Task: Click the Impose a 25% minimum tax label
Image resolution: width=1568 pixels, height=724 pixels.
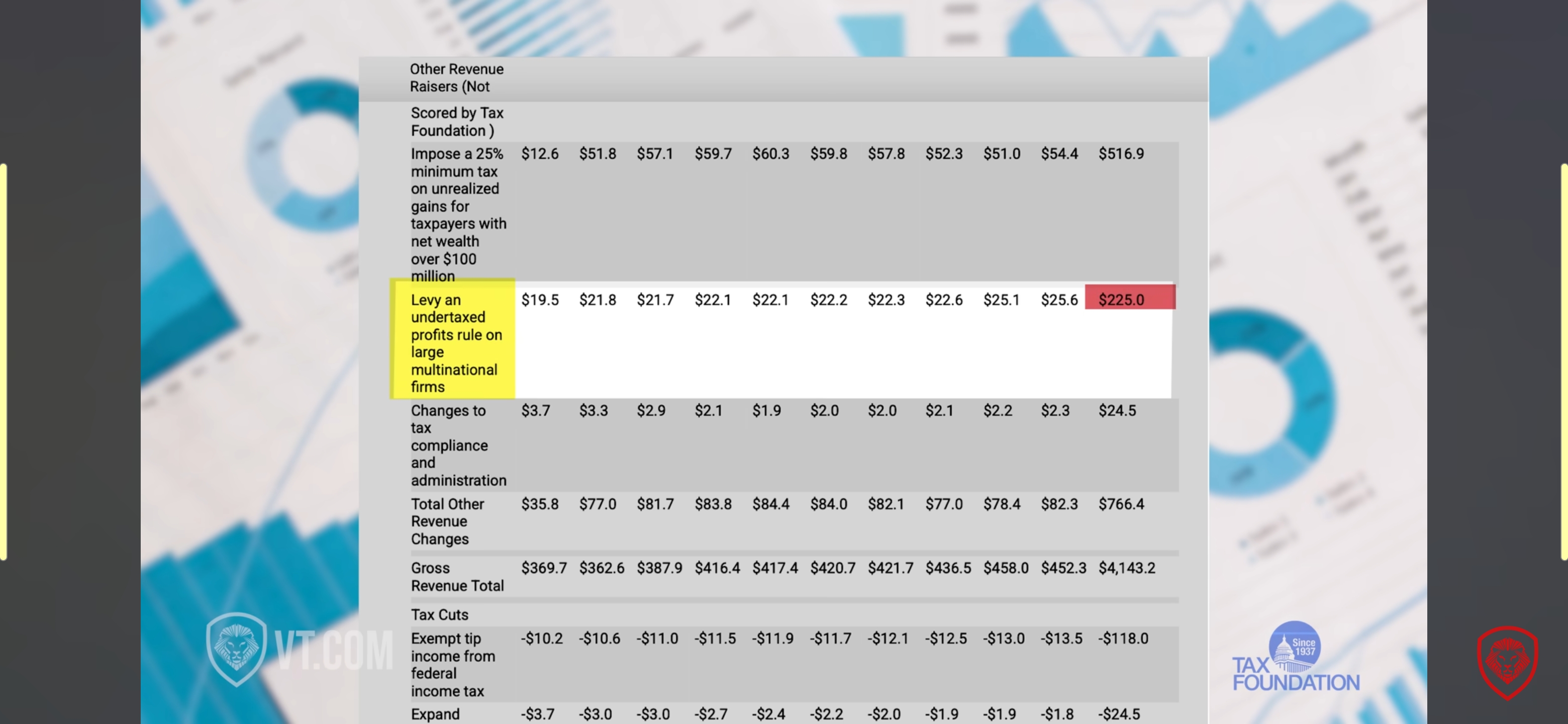Action: tap(458, 214)
